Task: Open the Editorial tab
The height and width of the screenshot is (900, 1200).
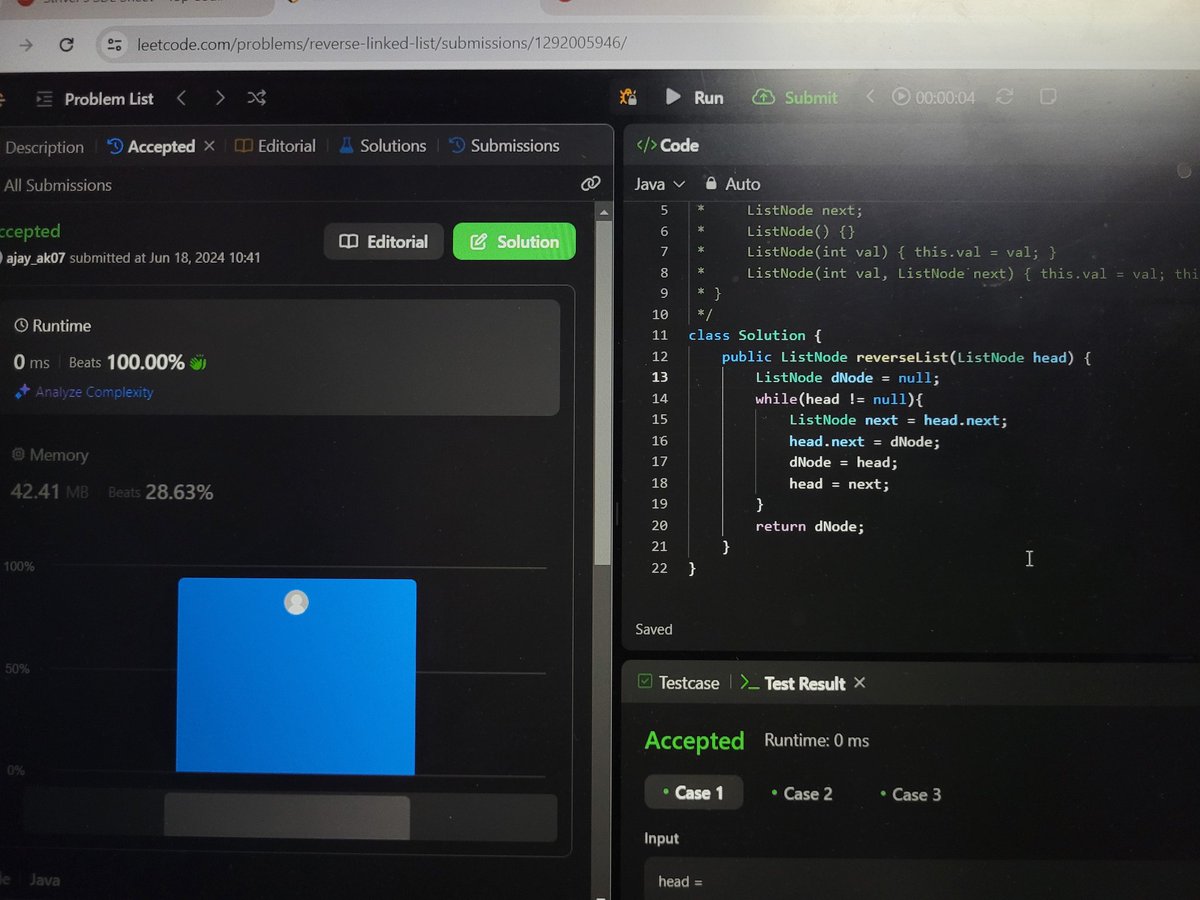Action: (275, 146)
